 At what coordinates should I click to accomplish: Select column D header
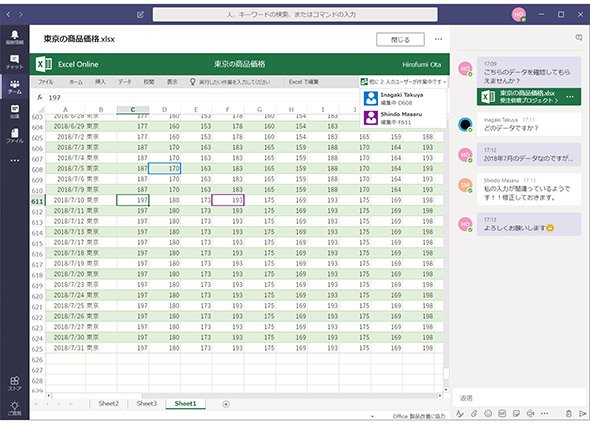tap(164, 109)
